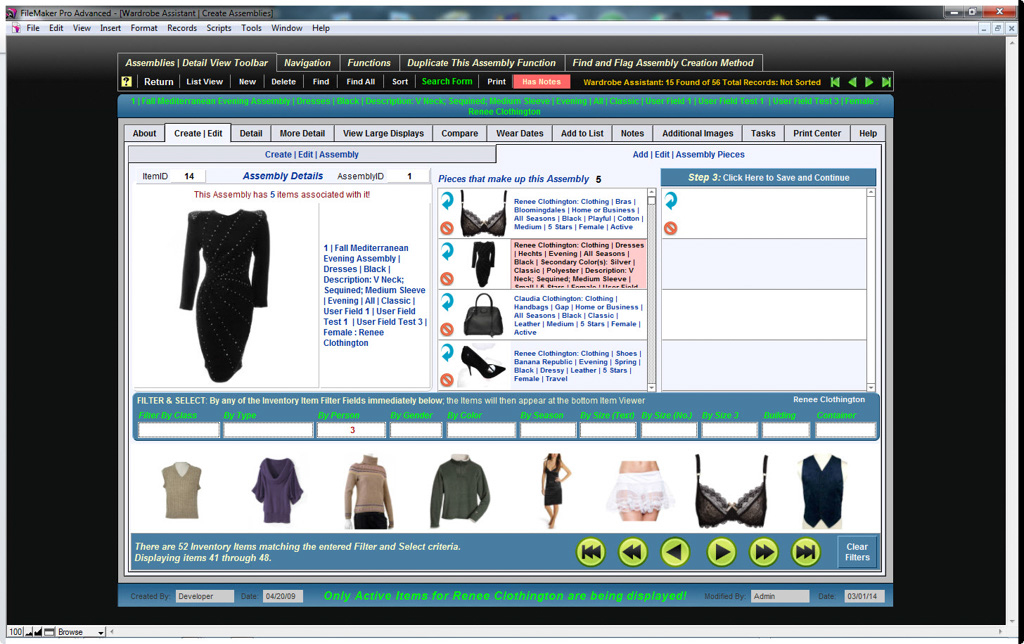The image size is (1024, 644).
Task: Open the Records menu
Action: point(182,28)
